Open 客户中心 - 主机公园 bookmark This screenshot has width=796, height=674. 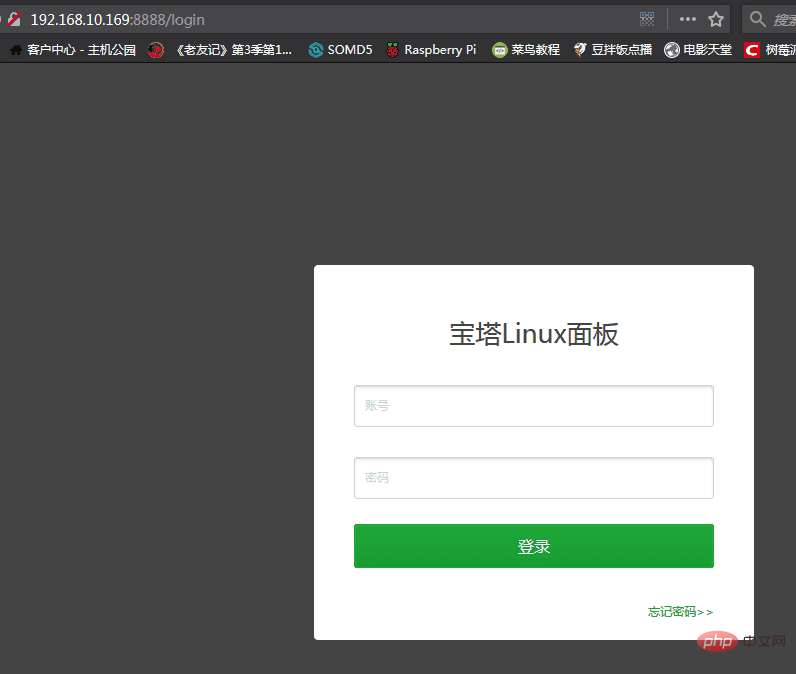coord(73,50)
